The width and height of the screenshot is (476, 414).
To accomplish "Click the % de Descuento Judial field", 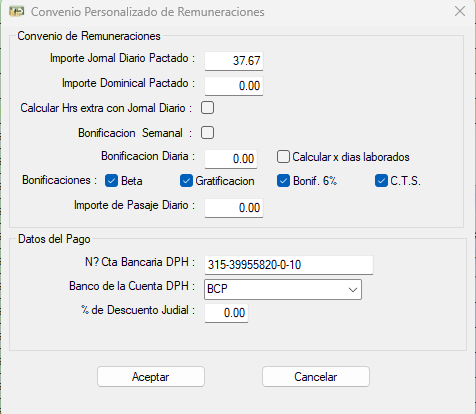I will point(226,313).
